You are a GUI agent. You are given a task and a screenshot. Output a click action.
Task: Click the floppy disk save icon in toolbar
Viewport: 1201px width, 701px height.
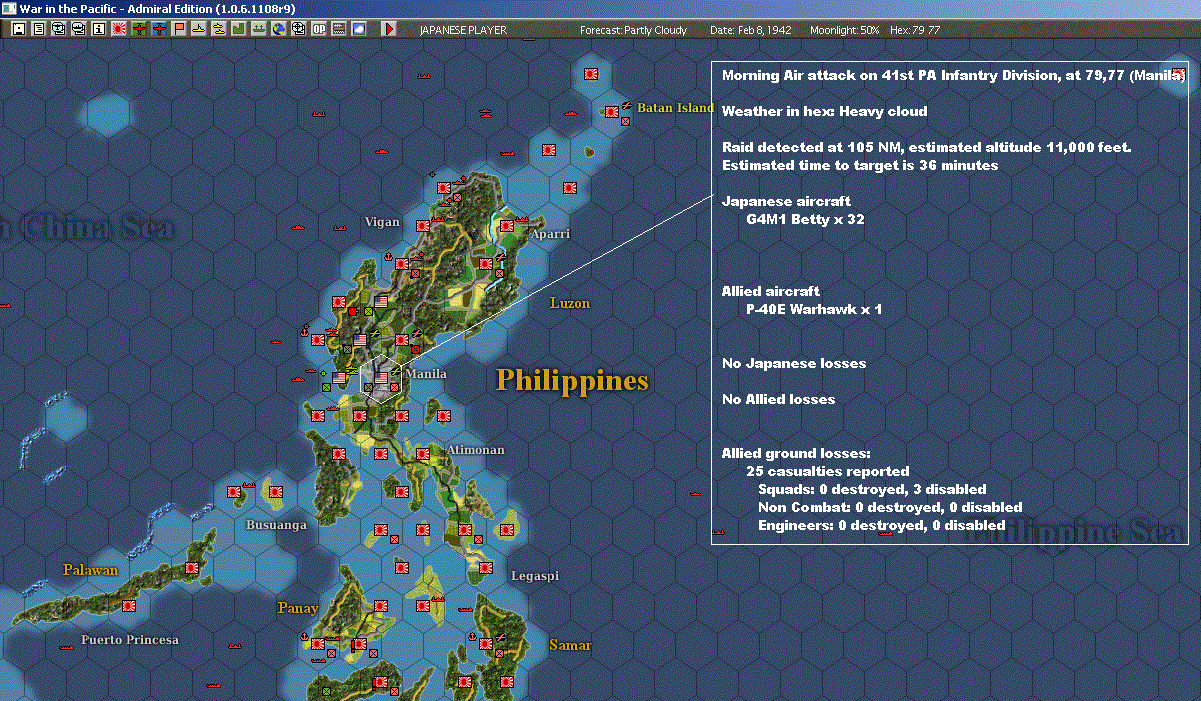click(x=19, y=29)
